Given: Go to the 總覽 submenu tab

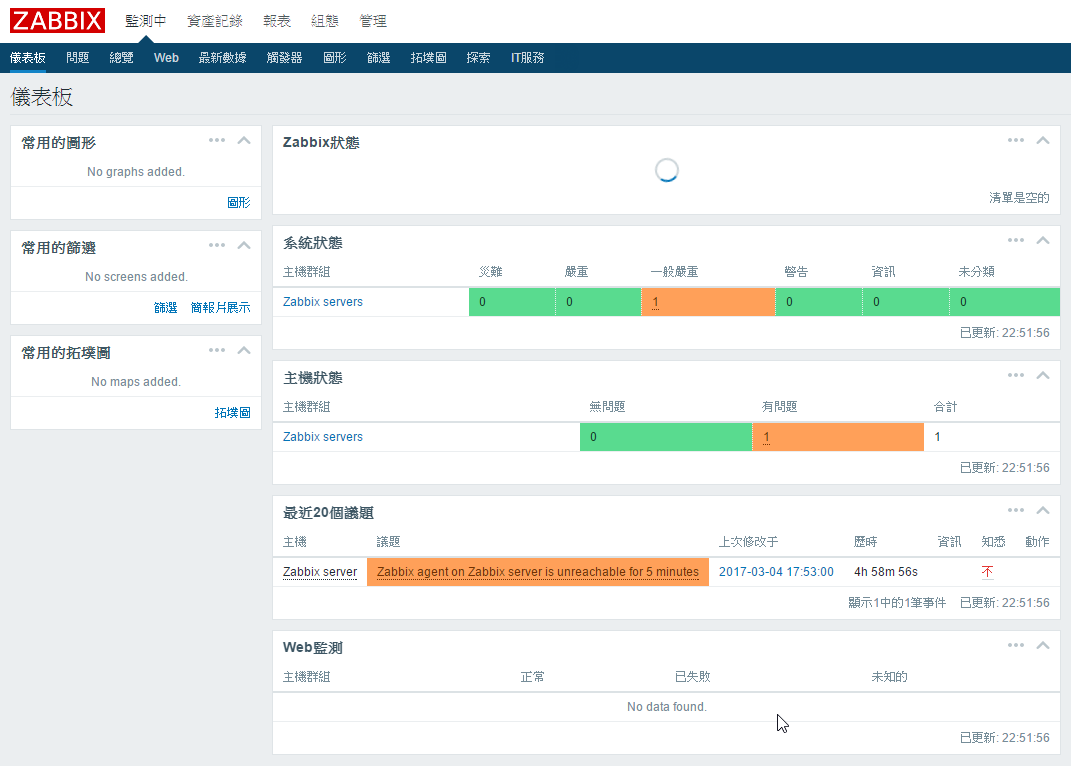Looking at the screenshot, I should pos(121,58).
